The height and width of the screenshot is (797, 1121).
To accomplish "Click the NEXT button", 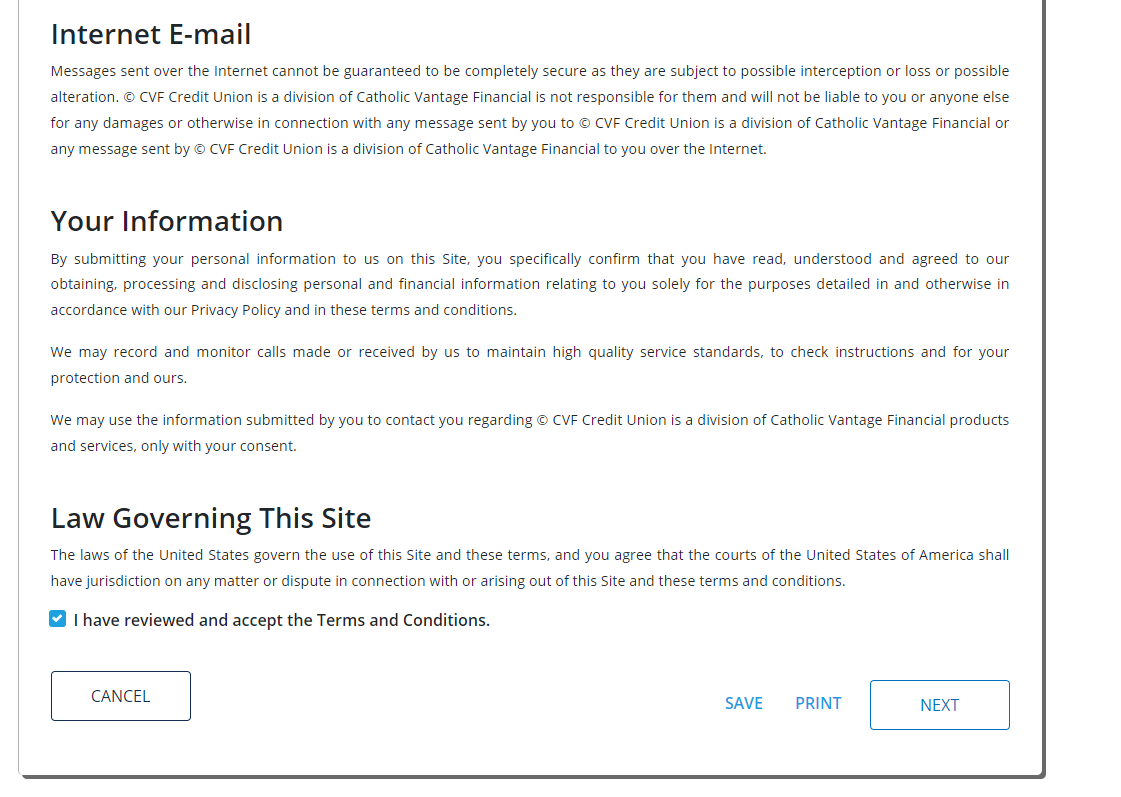I will [x=939, y=705].
